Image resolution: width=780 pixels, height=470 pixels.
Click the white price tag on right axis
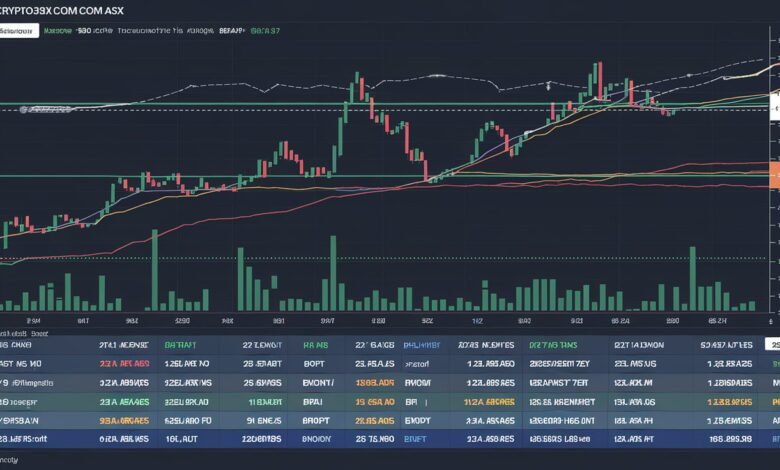point(775,105)
